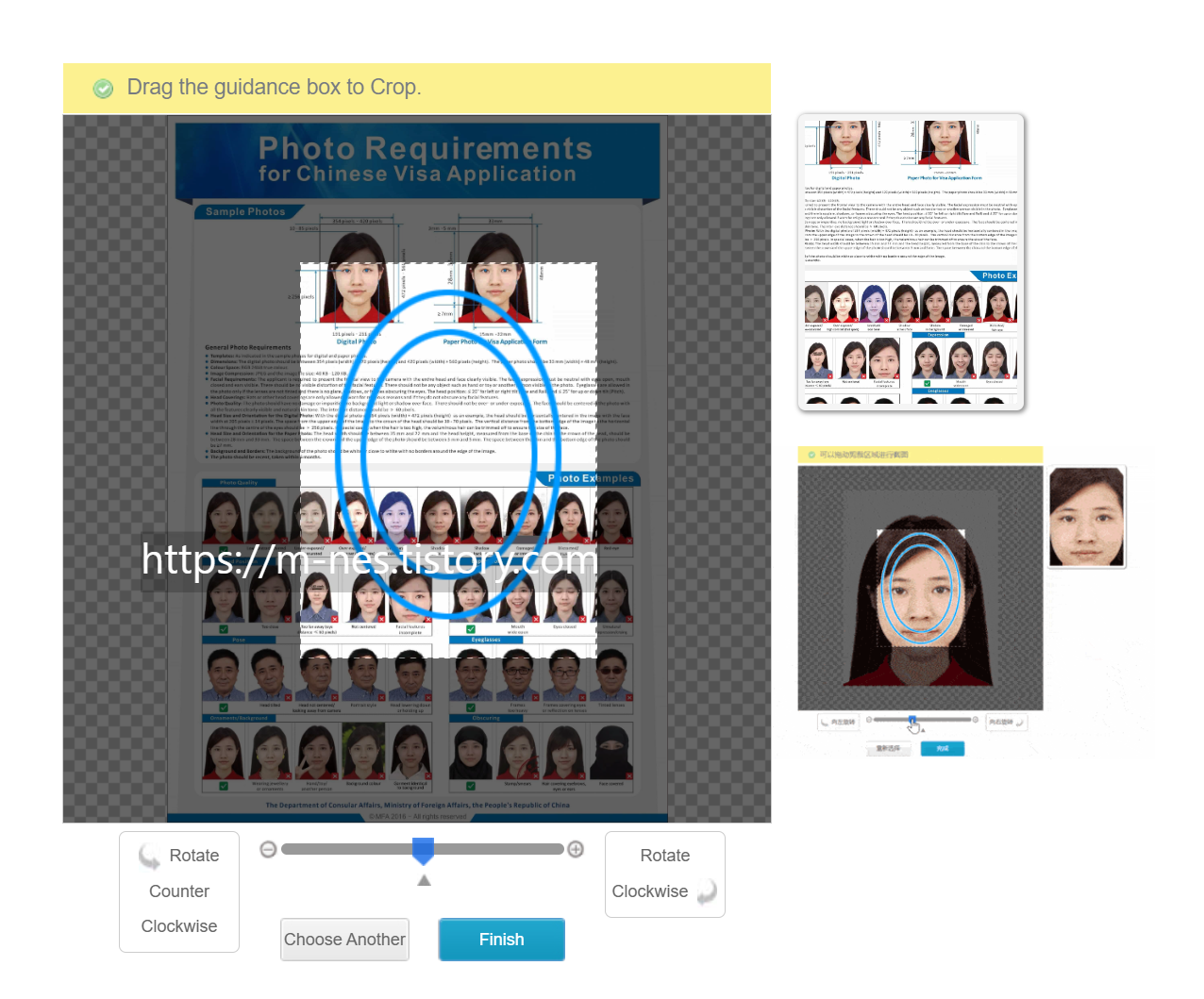Viewport: 1204px width, 999px height.
Task: Click the Rotate Clockwise button
Action: pos(665,874)
